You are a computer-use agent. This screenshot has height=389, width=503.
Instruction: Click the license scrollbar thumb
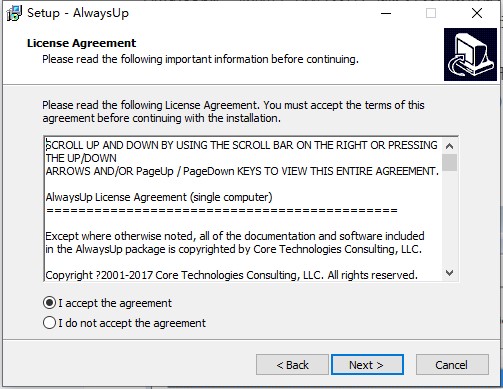pyautogui.click(x=449, y=162)
